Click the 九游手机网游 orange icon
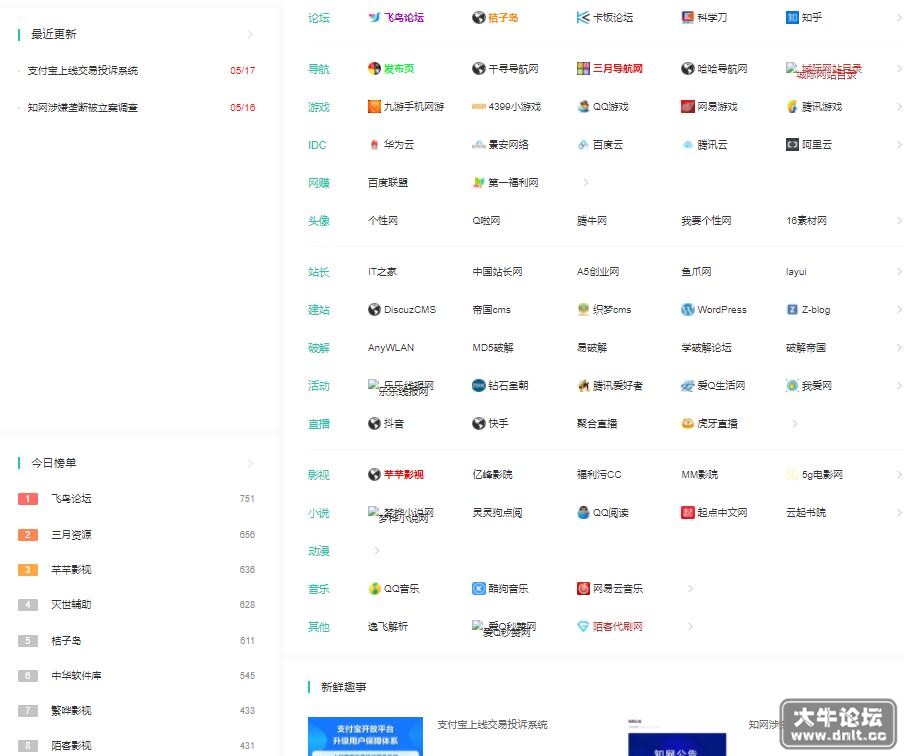This screenshot has height=756, width=904. [374, 107]
